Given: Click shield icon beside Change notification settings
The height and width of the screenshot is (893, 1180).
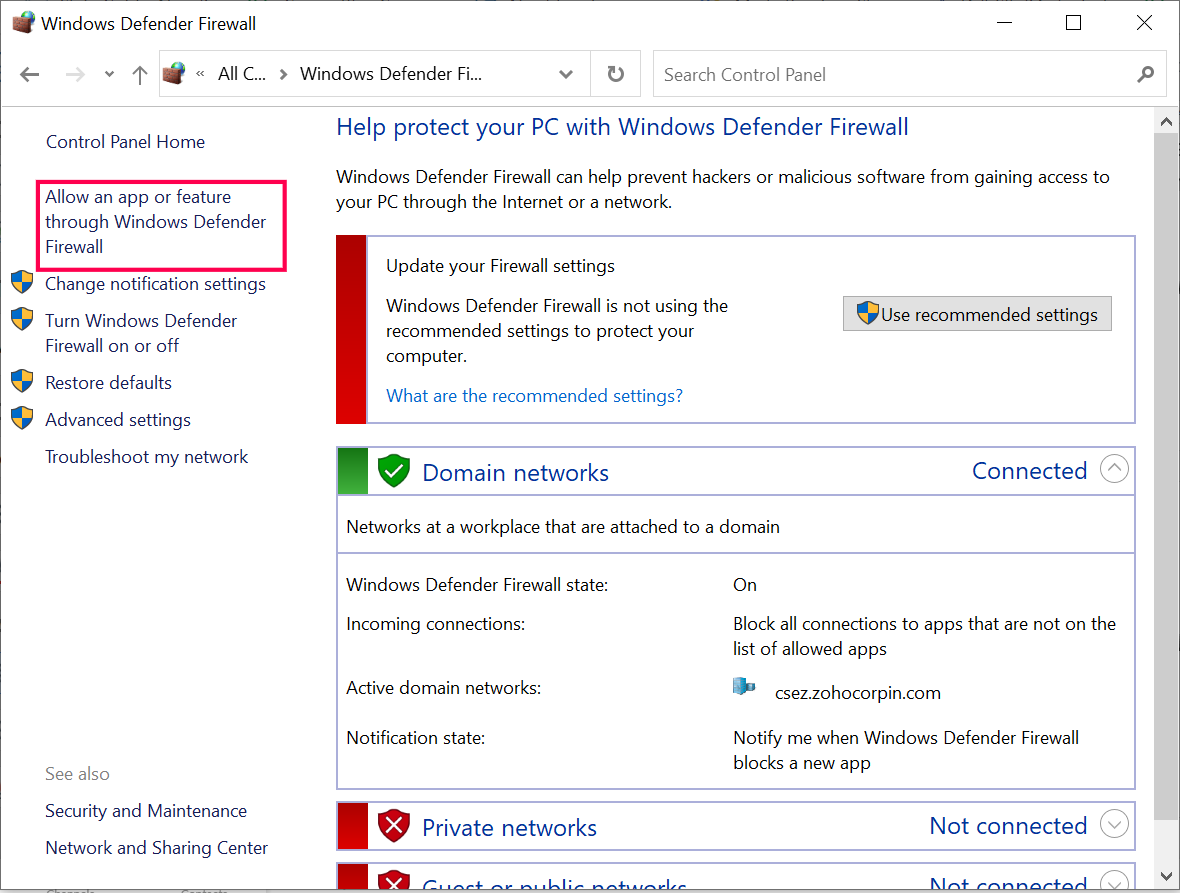Looking at the screenshot, I should [x=23, y=282].
